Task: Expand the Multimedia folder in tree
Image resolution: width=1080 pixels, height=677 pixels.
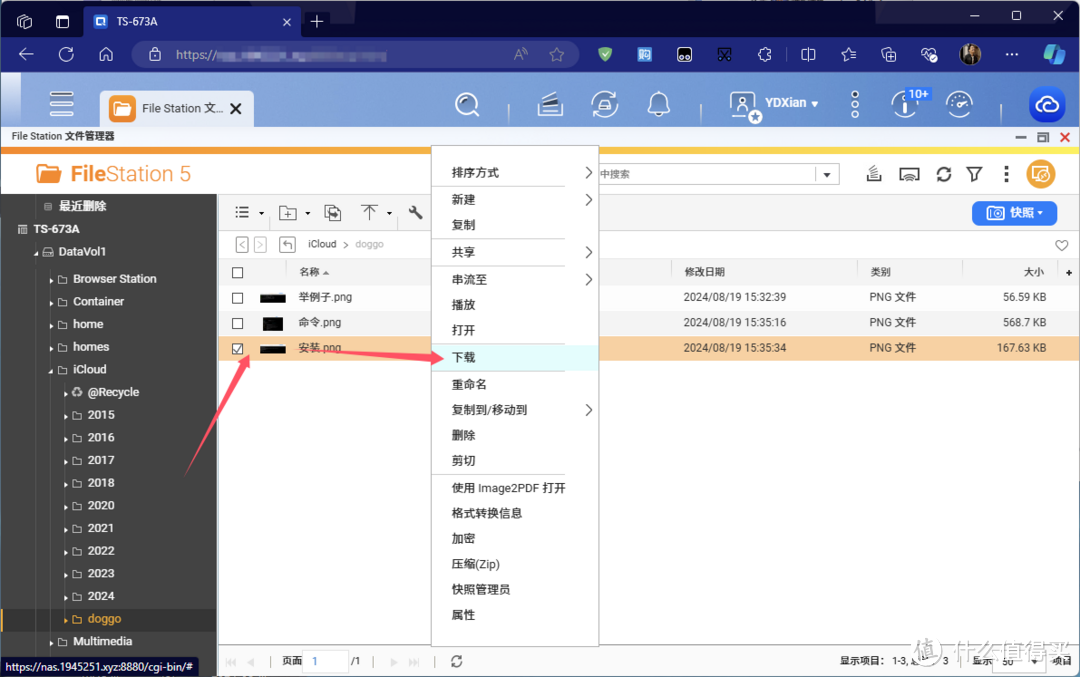Action: tap(52, 643)
